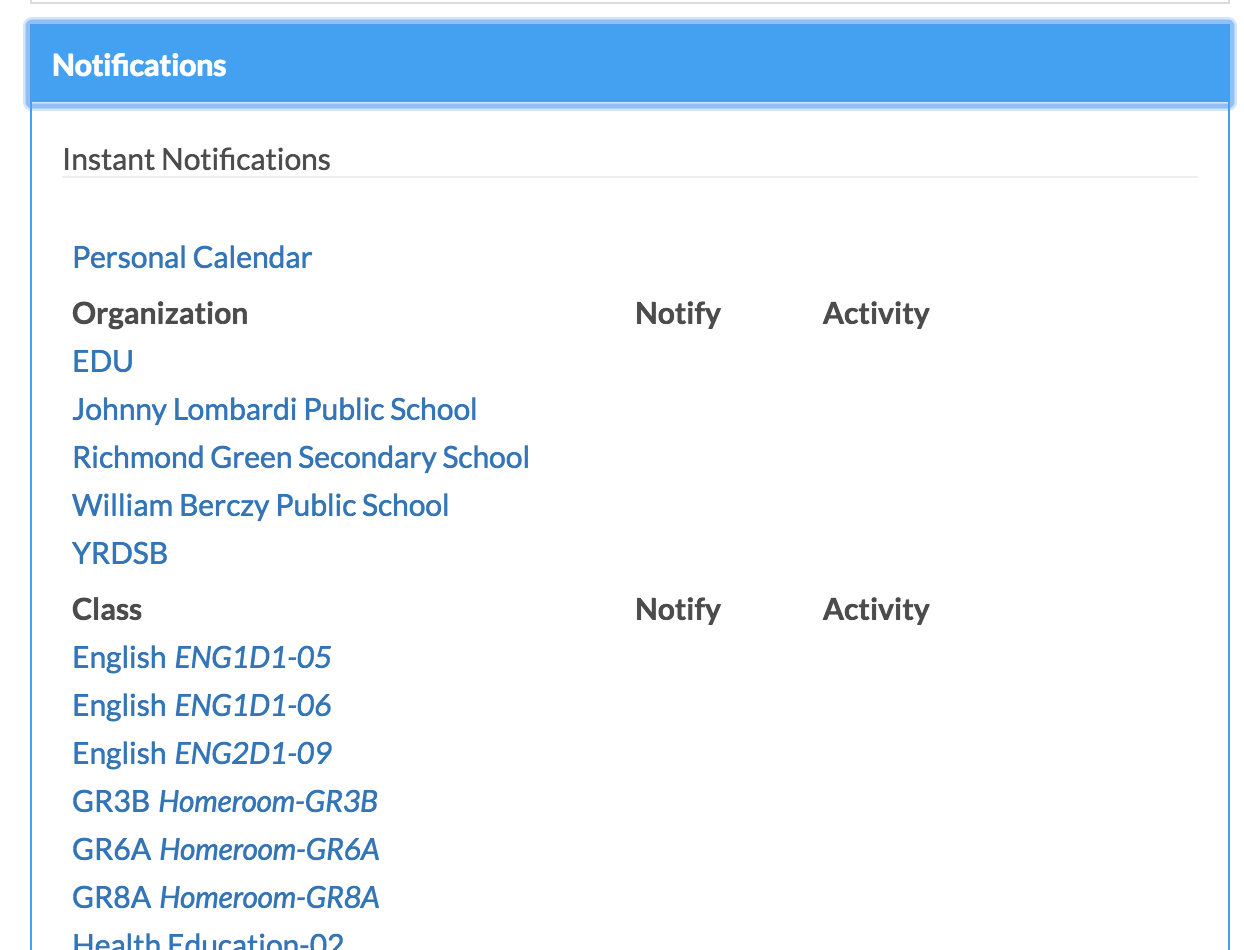Open the EDU organization link
The height and width of the screenshot is (950, 1244).
click(103, 361)
